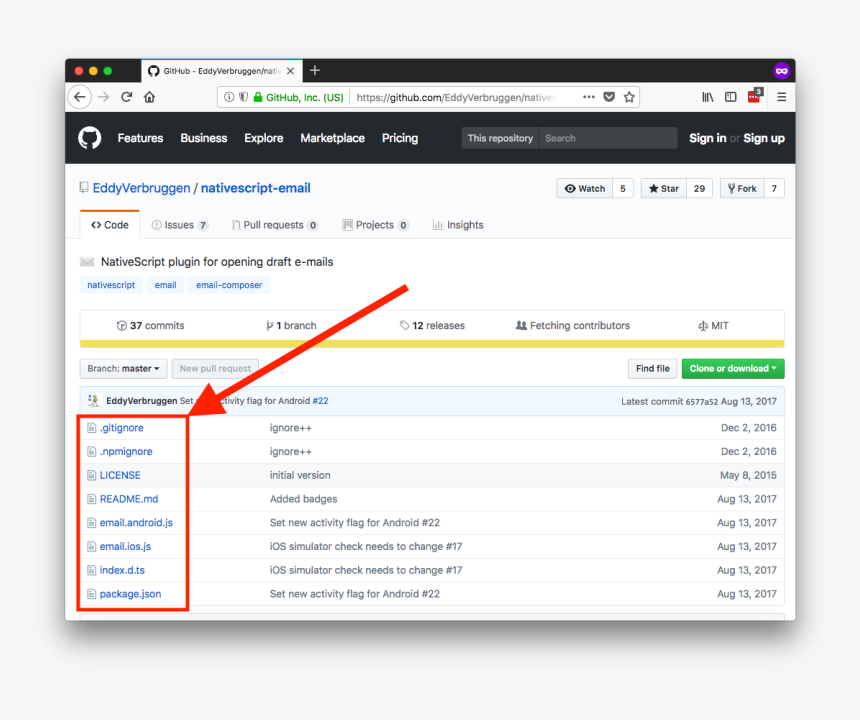Viewport: 860px width, 720px height.
Task: Open Business in the GitHub header
Action: click(x=203, y=138)
